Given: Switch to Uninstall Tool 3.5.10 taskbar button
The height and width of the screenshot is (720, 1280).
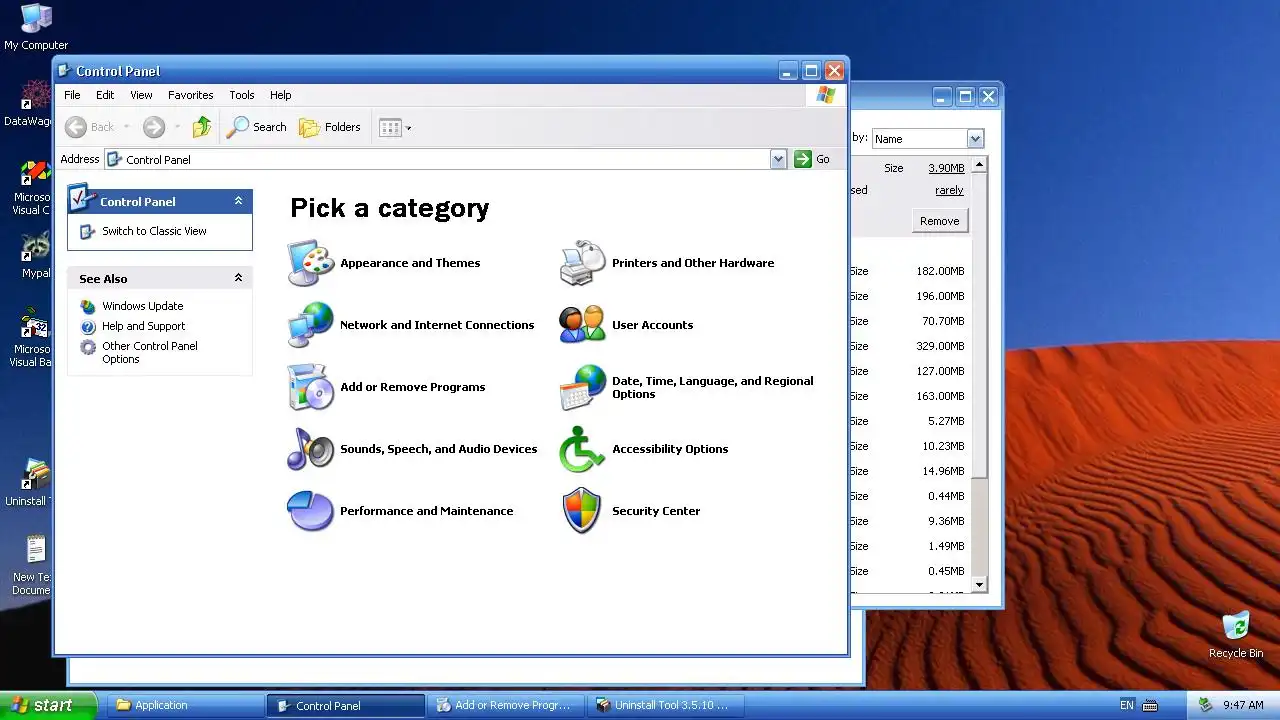Looking at the screenshot, I should tap(667, 705).
